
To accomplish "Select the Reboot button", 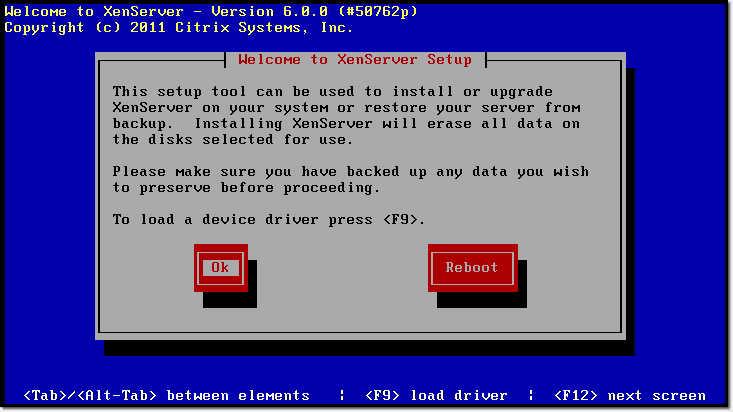I will [472, 268].
